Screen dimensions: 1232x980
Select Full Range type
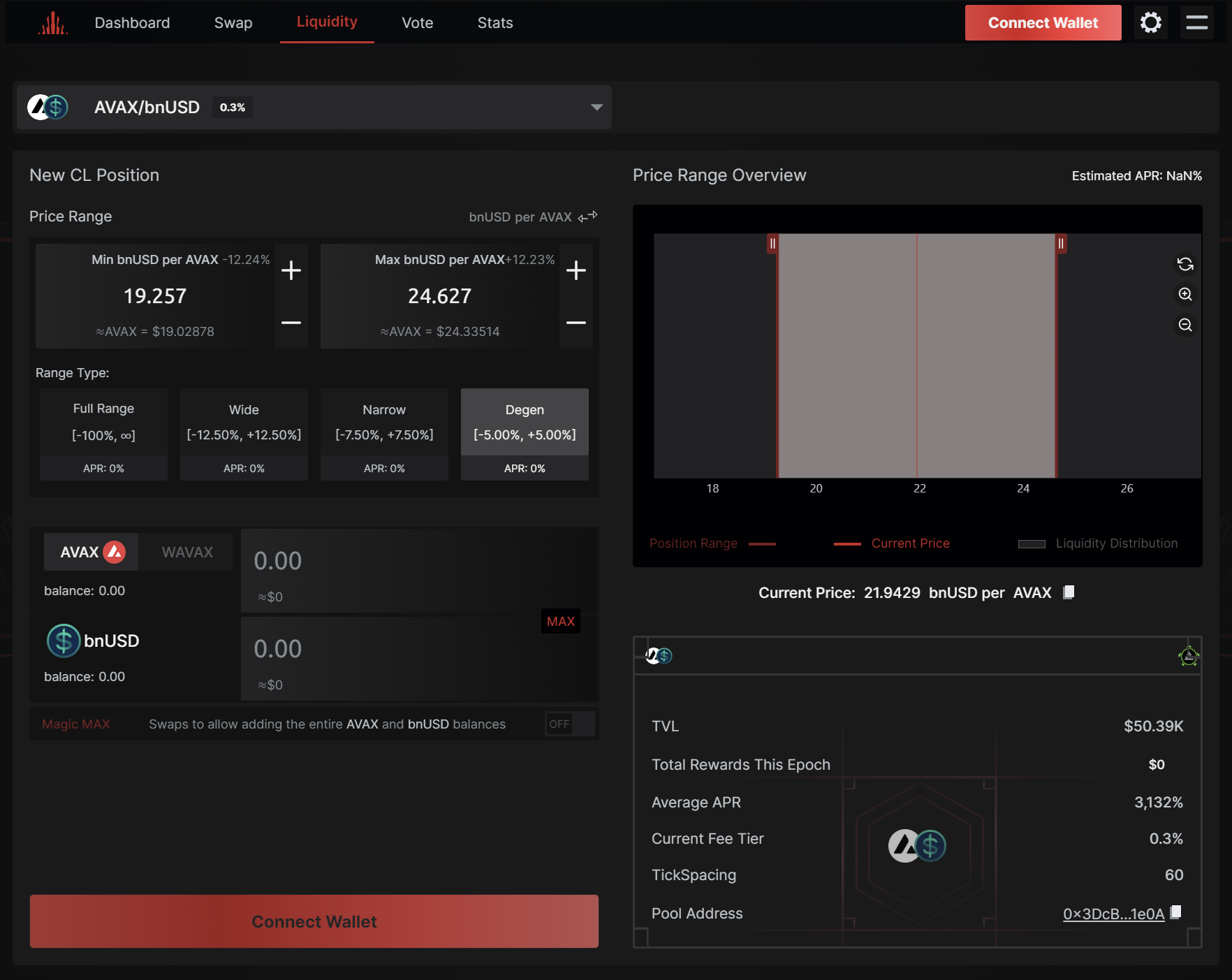tap(103, 434)
